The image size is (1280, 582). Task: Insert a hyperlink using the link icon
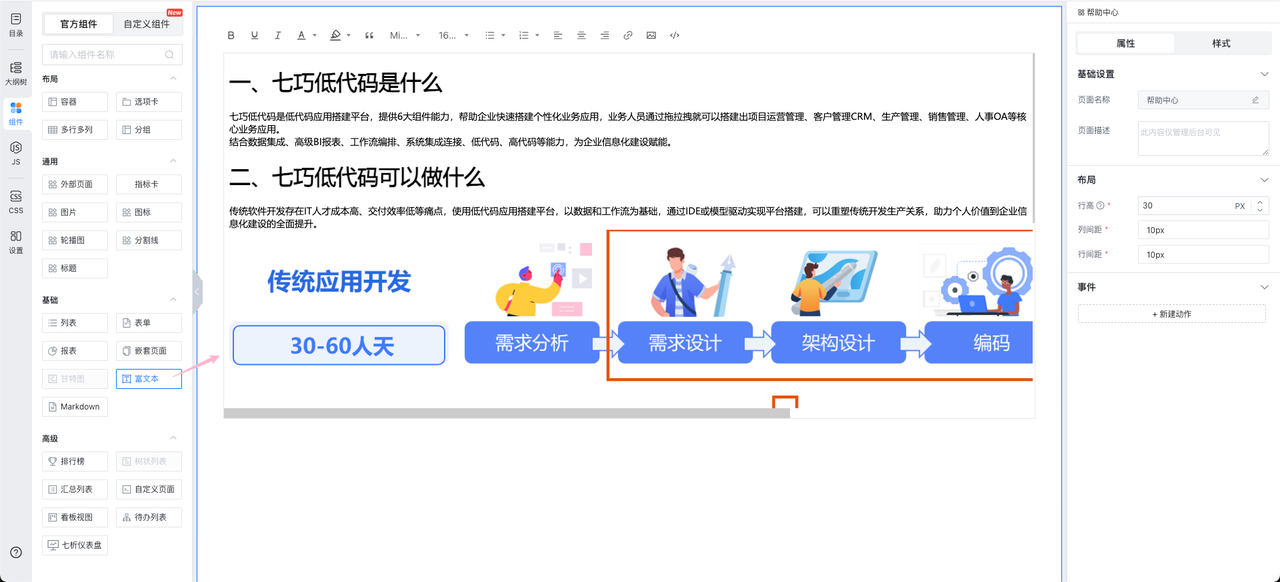628,35
